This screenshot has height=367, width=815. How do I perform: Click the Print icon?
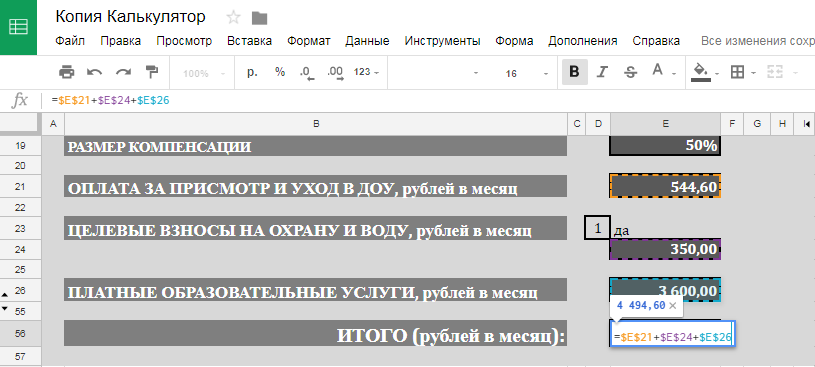pyautogui.click(x=67, y=72)
